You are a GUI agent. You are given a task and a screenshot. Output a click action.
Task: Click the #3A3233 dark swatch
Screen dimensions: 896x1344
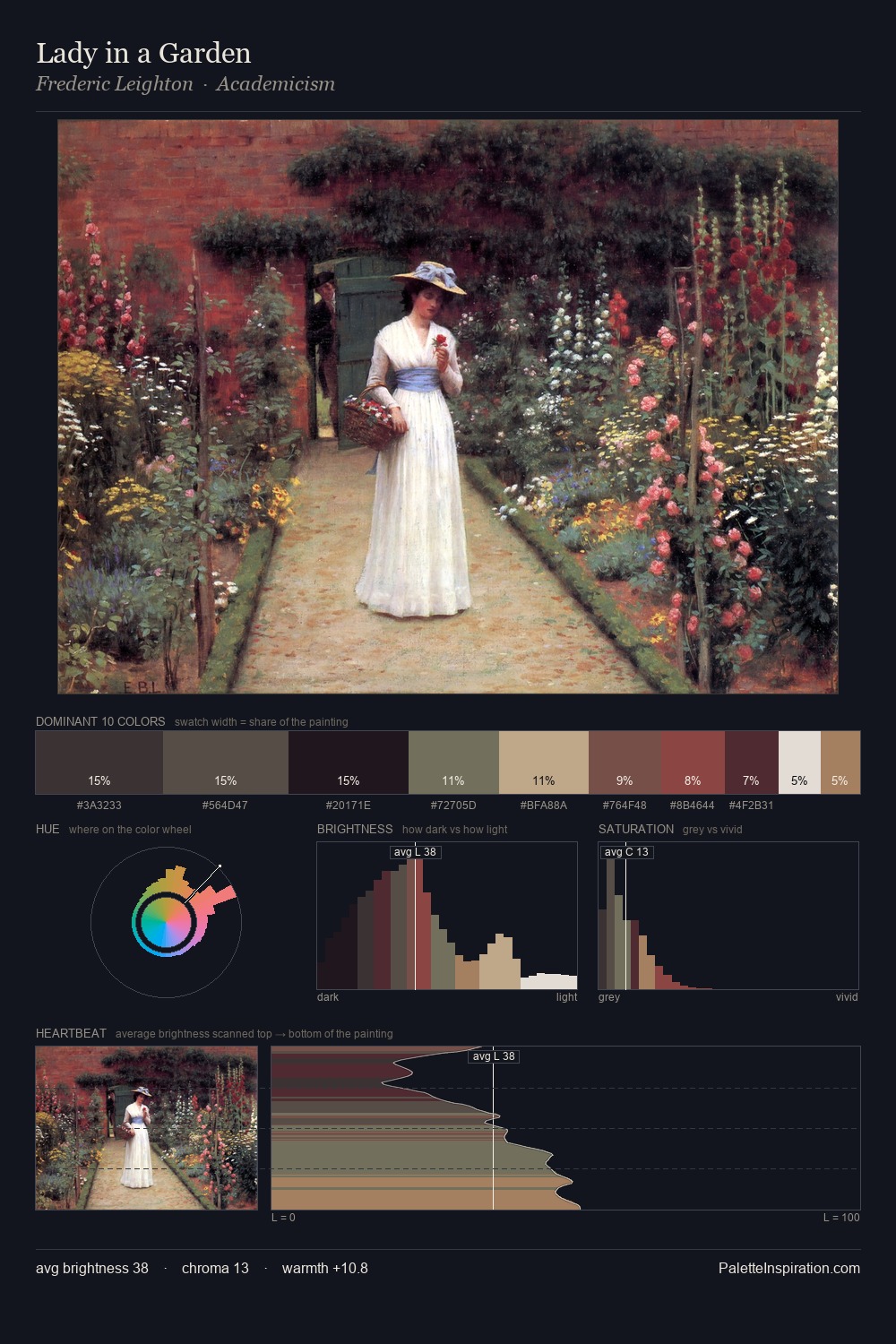[x=99, y=762]
